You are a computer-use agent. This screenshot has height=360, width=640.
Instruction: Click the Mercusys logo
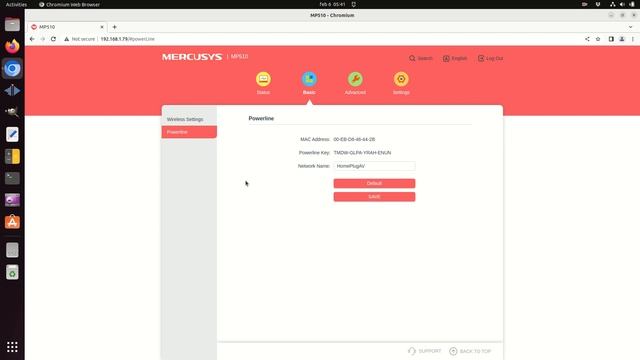tap(192, 57)
